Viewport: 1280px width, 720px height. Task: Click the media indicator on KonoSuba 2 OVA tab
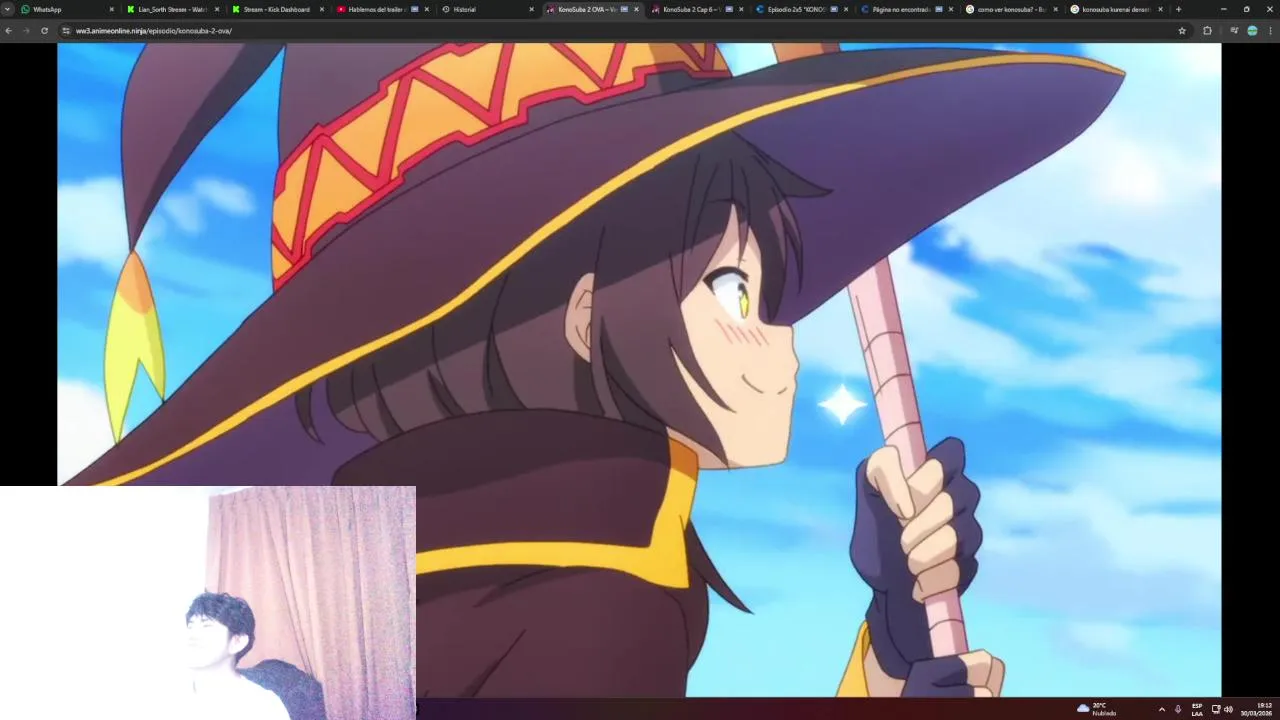(x=624, y=9)
